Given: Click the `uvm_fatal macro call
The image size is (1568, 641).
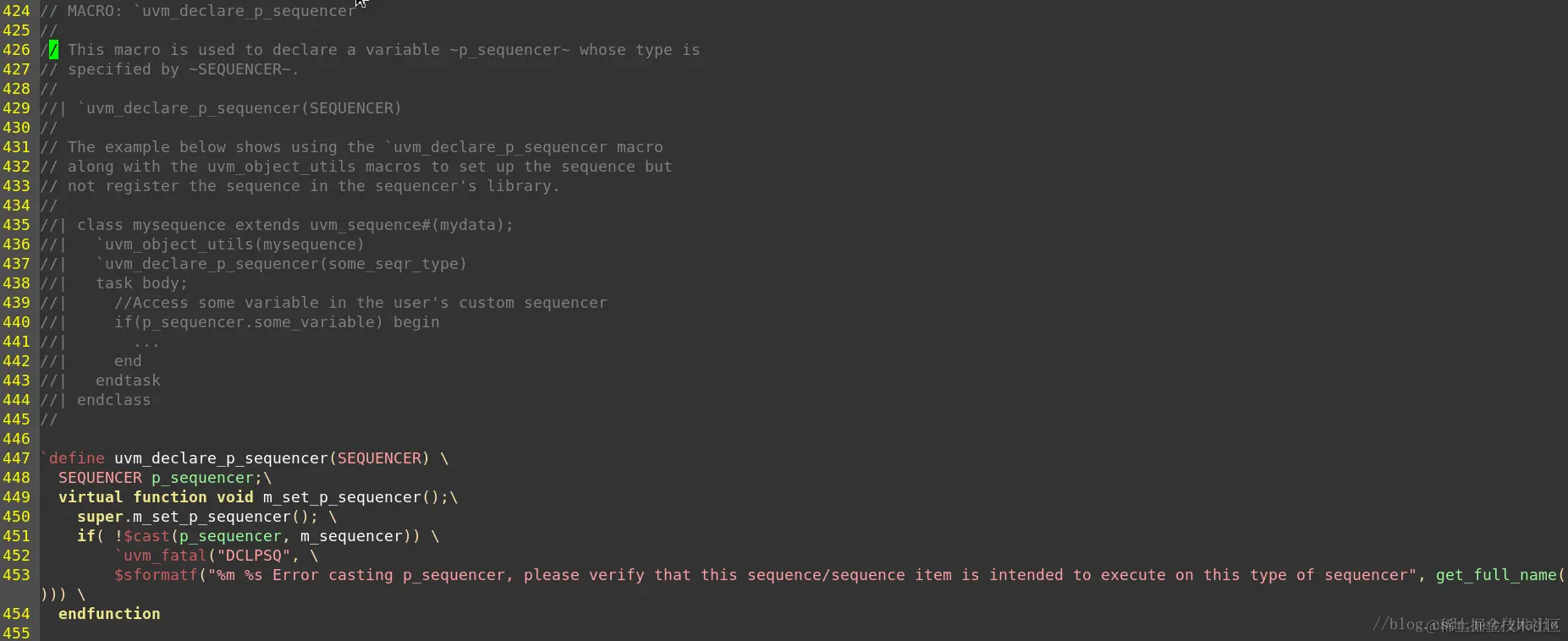Looking at the screenshot, I should coord(161,556).
